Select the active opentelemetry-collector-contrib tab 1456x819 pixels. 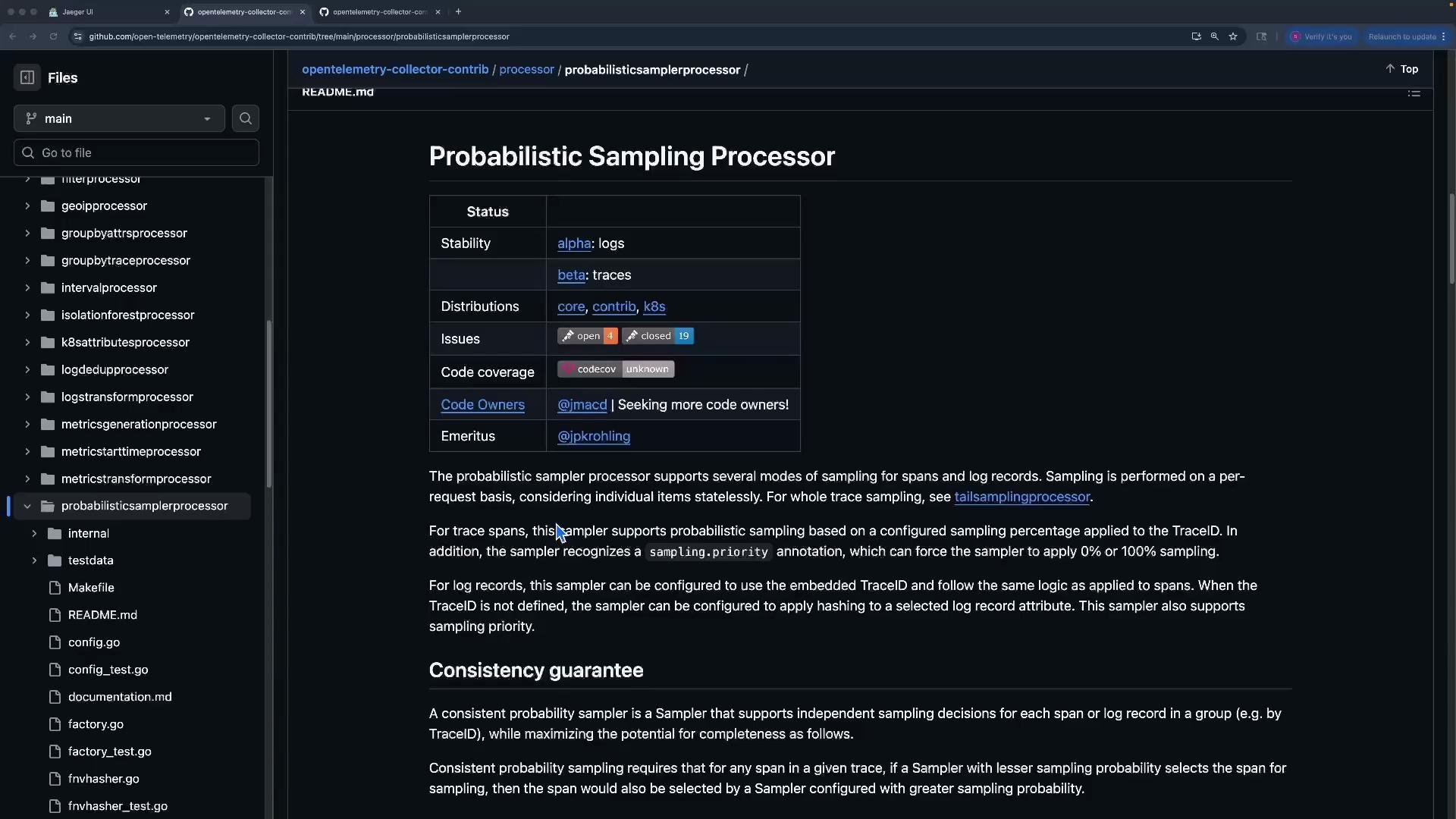[x=244, y=12]
